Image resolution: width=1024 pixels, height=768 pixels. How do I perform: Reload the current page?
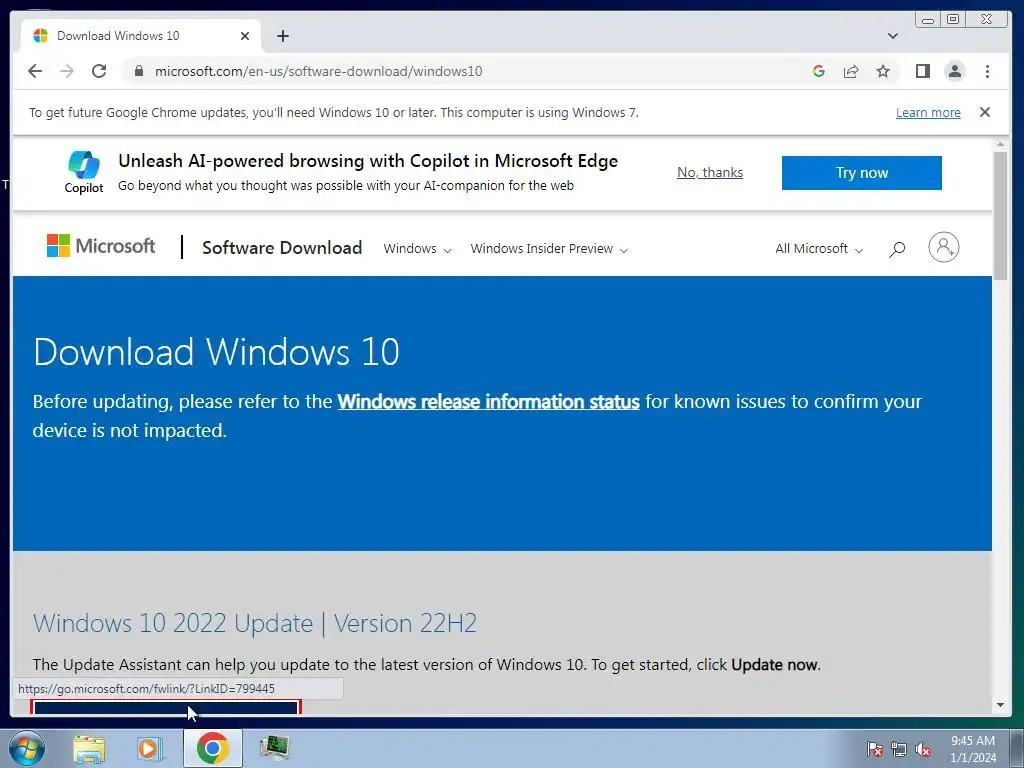[x=99, y=71]
